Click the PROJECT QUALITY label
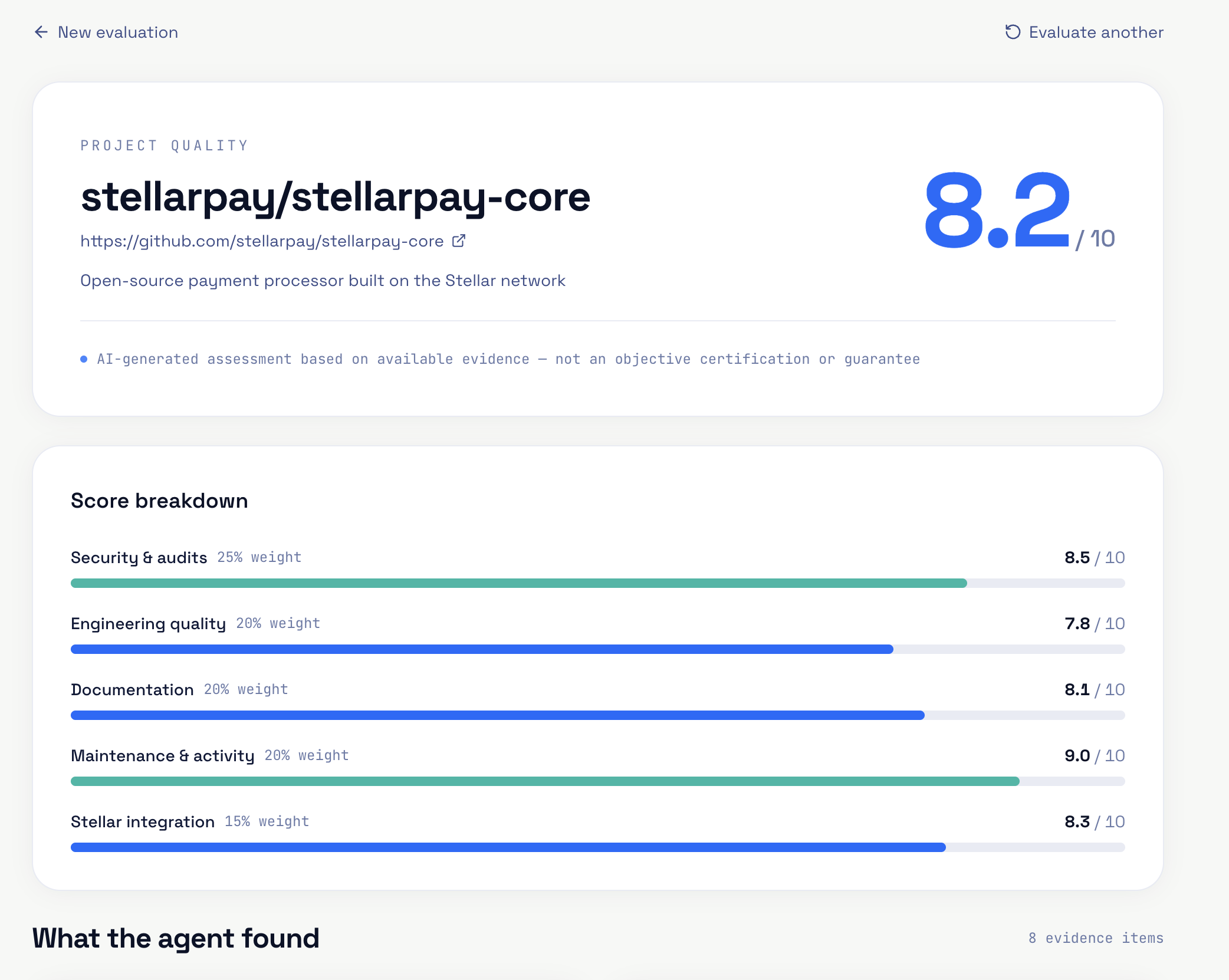Screen dimensions: 1229x980 coord(165,146)
